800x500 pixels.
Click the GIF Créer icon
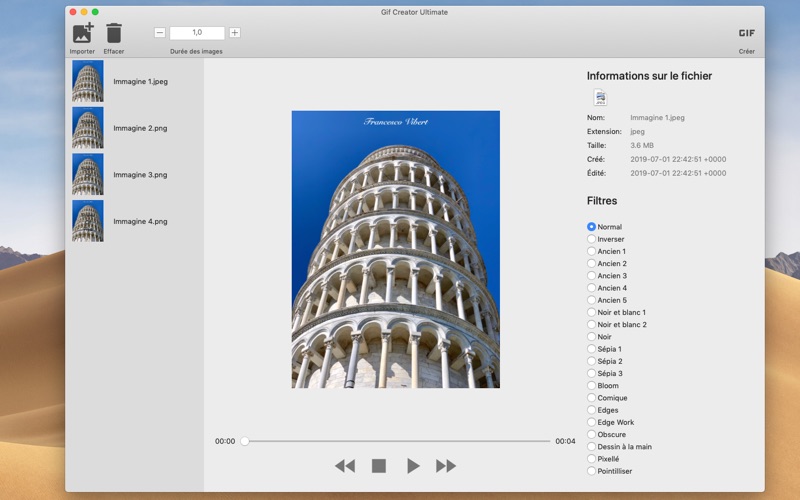click(x=746, y=33)
